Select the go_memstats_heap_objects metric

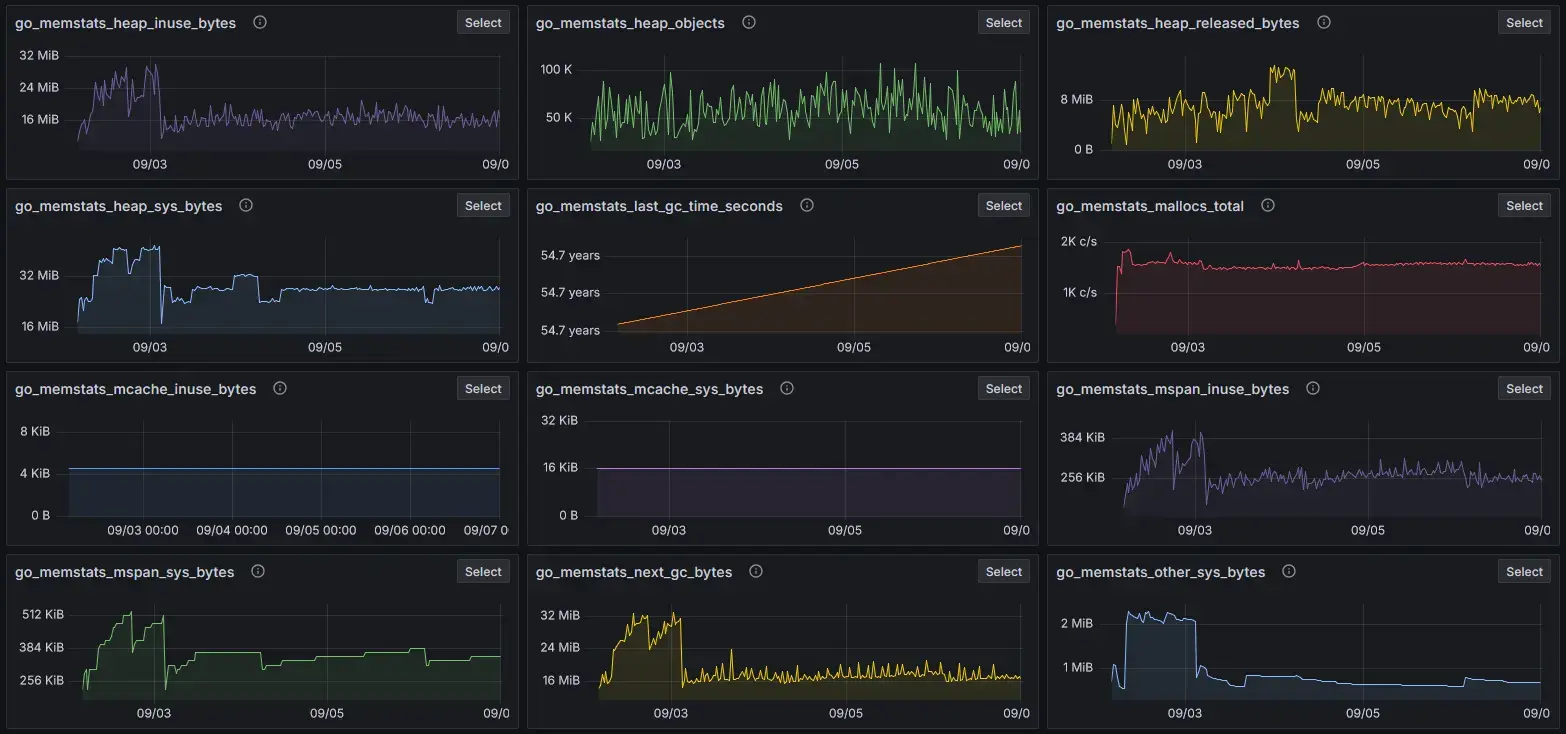pos(1004,23)
